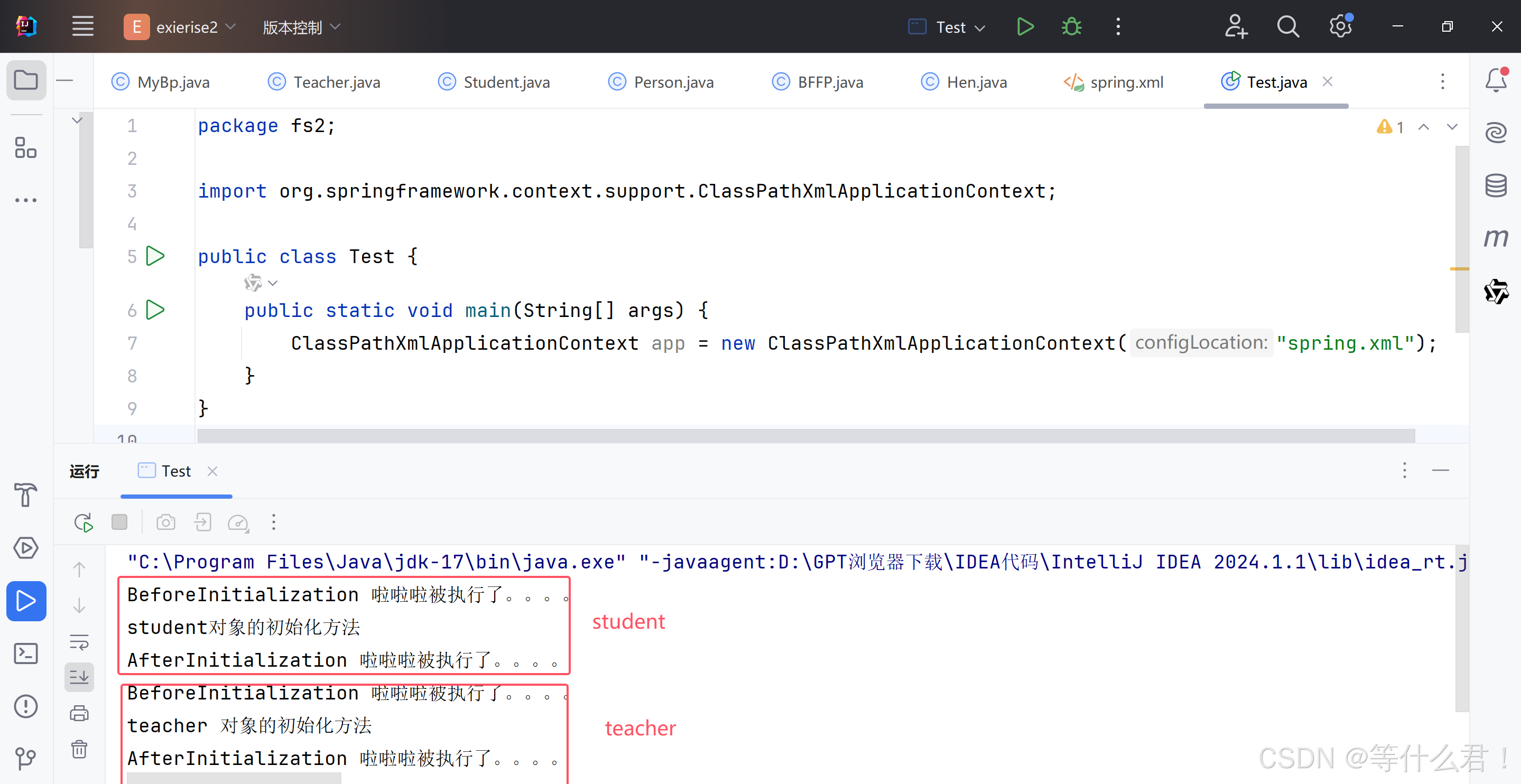
Task: Toggle scroll-to-end in the console
Action: click(x=79, y=677)
